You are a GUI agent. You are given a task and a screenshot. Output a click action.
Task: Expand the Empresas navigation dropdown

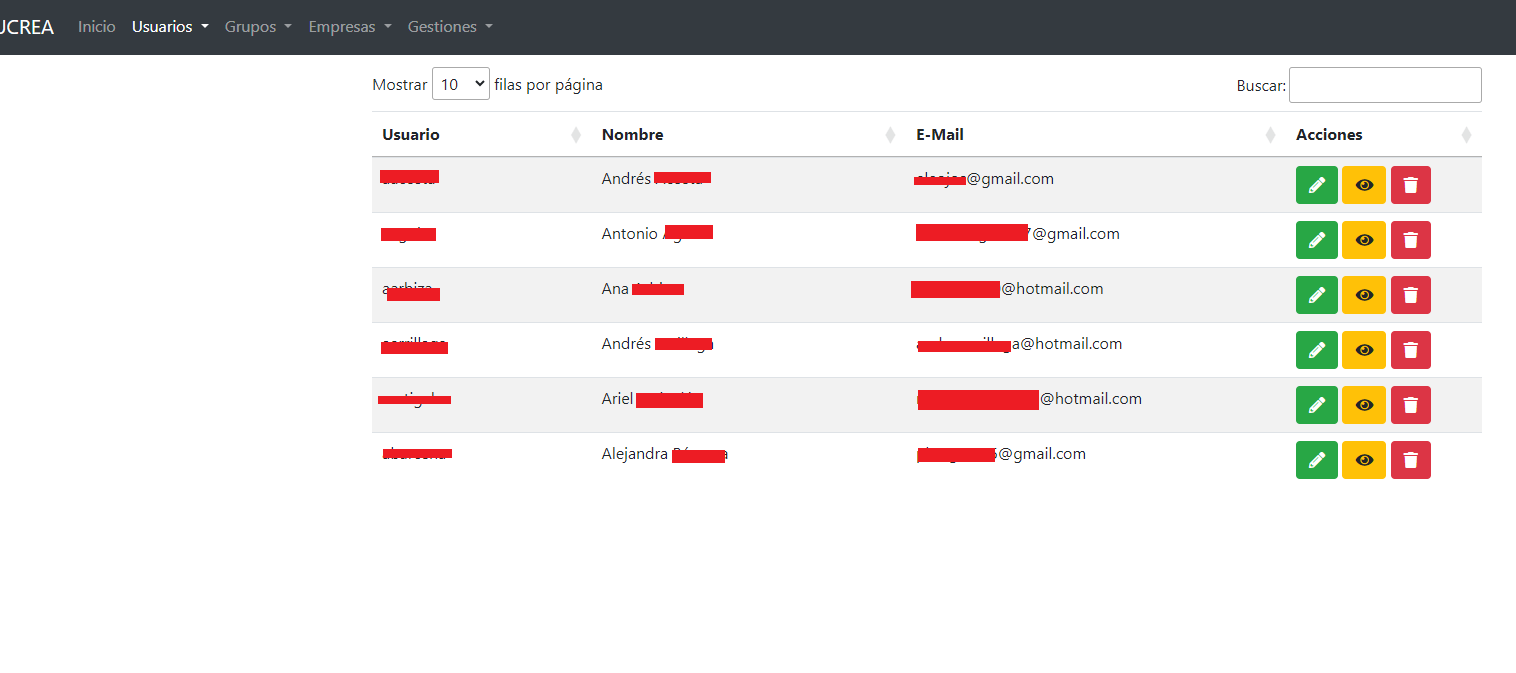click(x=349, y=27)
